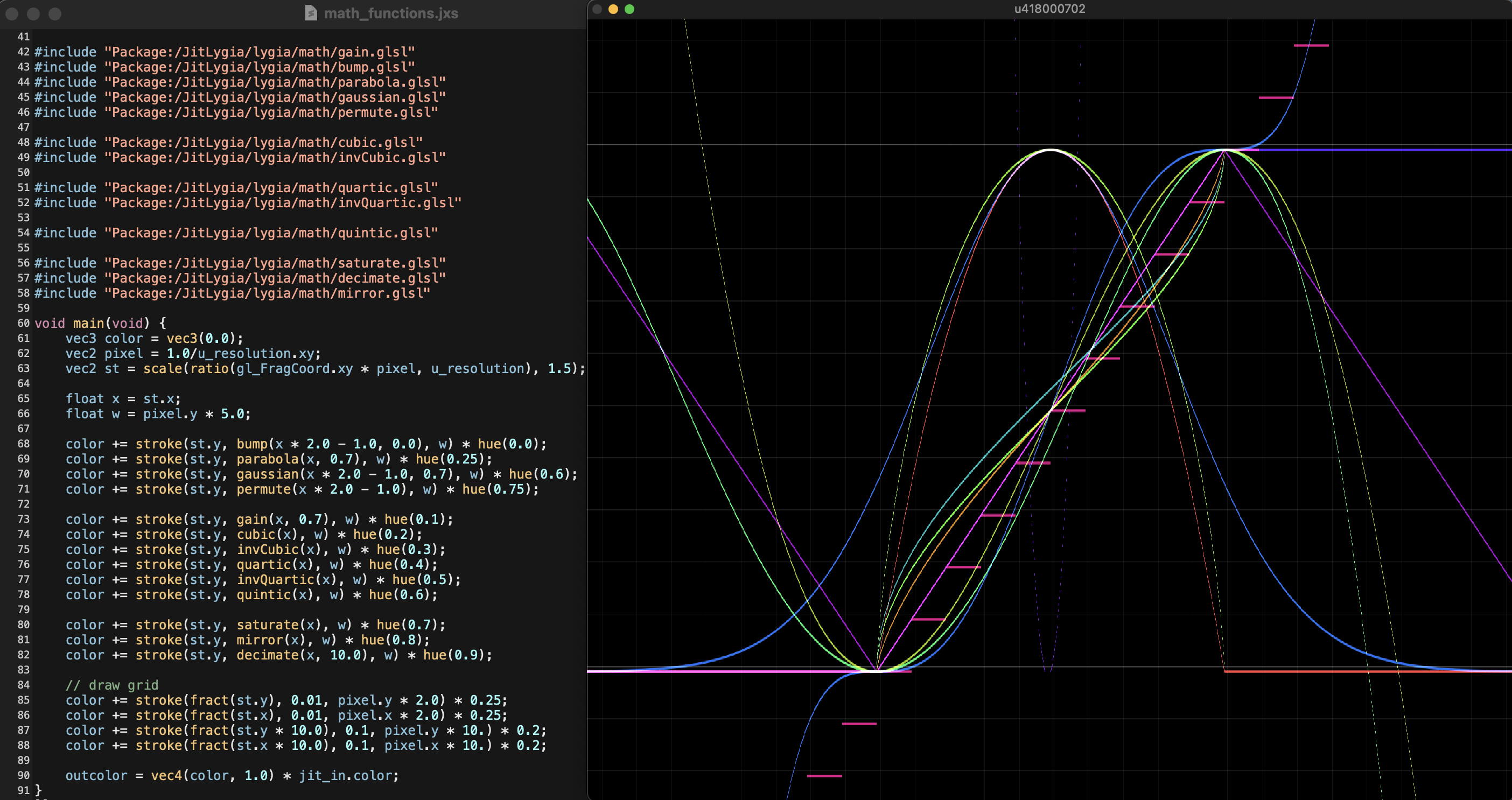The width and height of the screenshot is (1512, 800).
Task: Click the closing brace on line 91
Action: pyautogui.click(x=38, y=790)
